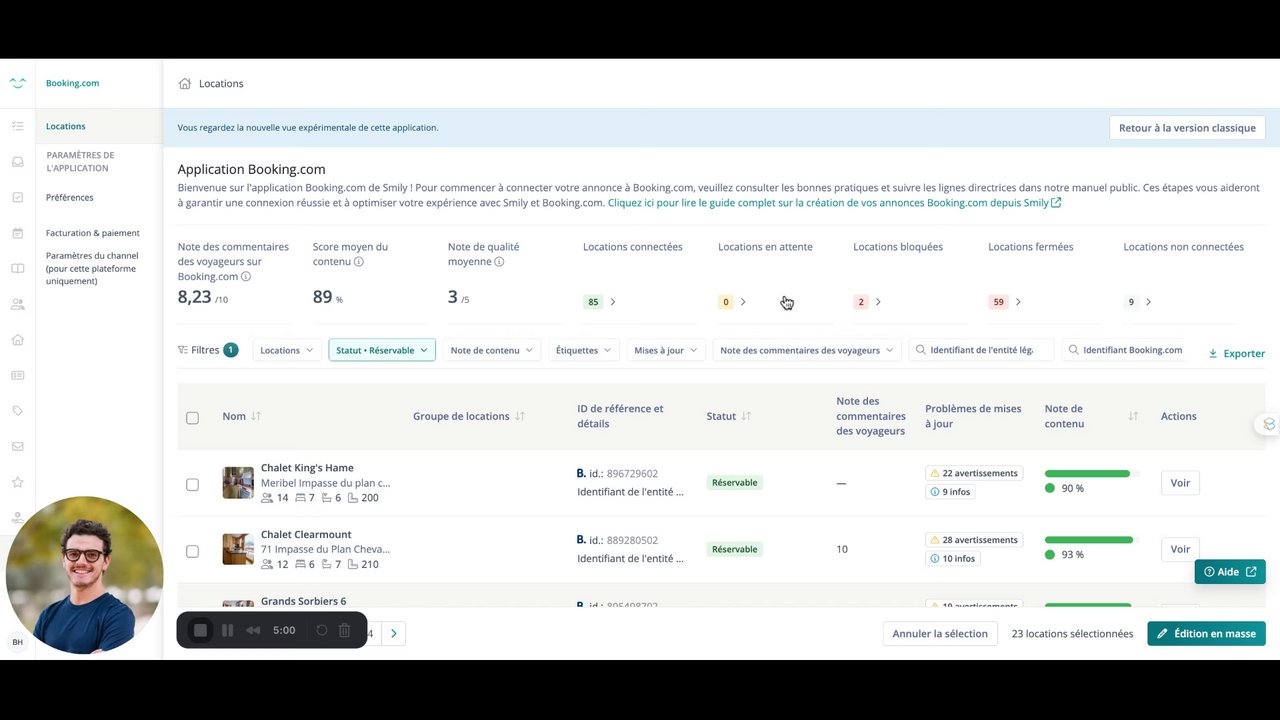
Task: Click the Booking.com app title
Action: pyautogui.click(x=73, y=83)
